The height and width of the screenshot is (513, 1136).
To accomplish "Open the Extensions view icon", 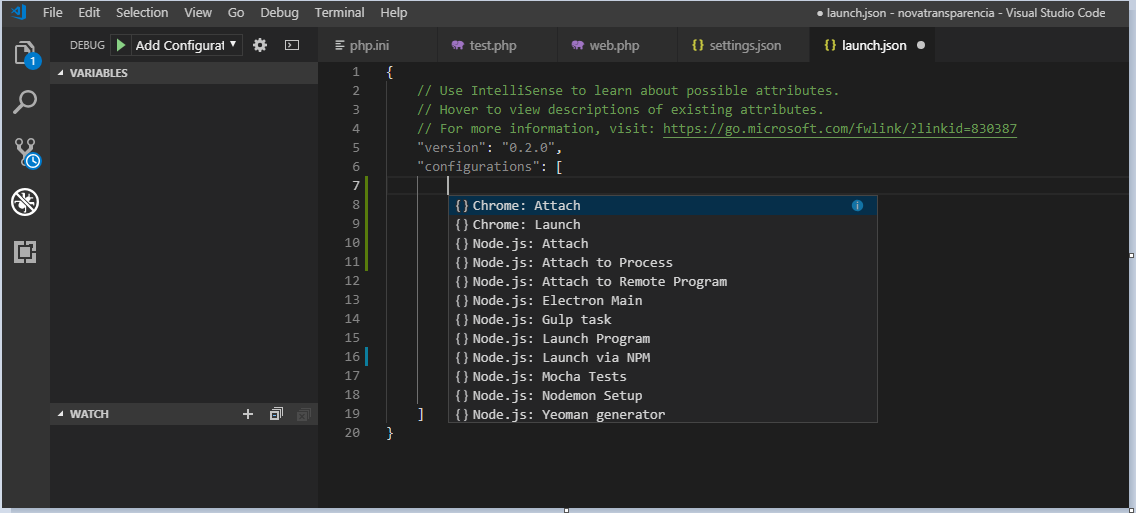I will (25, 252).
